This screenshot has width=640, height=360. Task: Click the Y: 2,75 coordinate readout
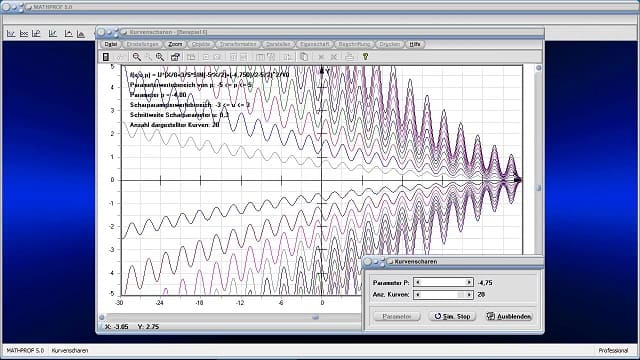pos(149,327)
